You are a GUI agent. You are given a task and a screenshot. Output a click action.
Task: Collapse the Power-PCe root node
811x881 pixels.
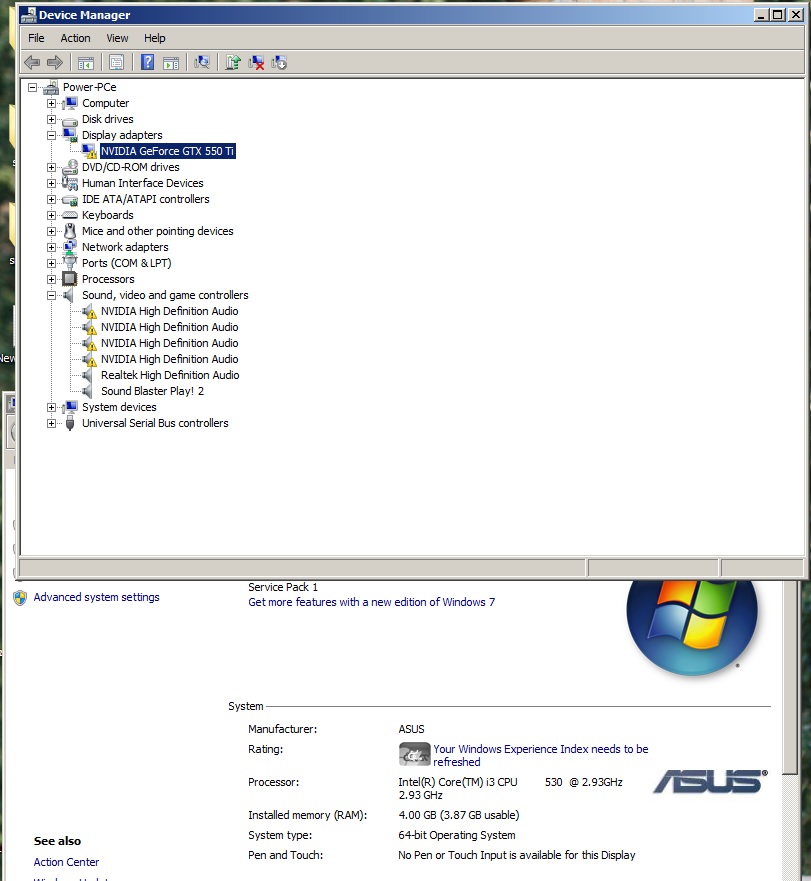(x=33, y=87)
